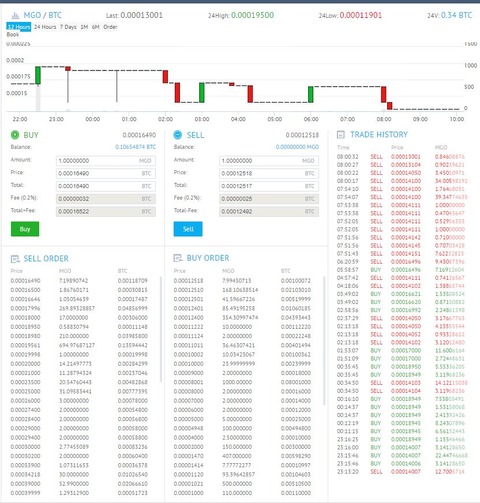Click trade history row at 01:53:07

pos(402,350)
